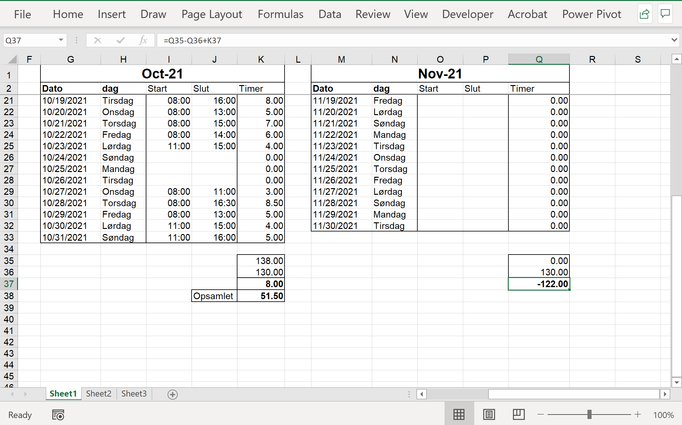Switch to Page Break Preview icon
Viewport: 682px width, 425px height.
coord(518,414)
